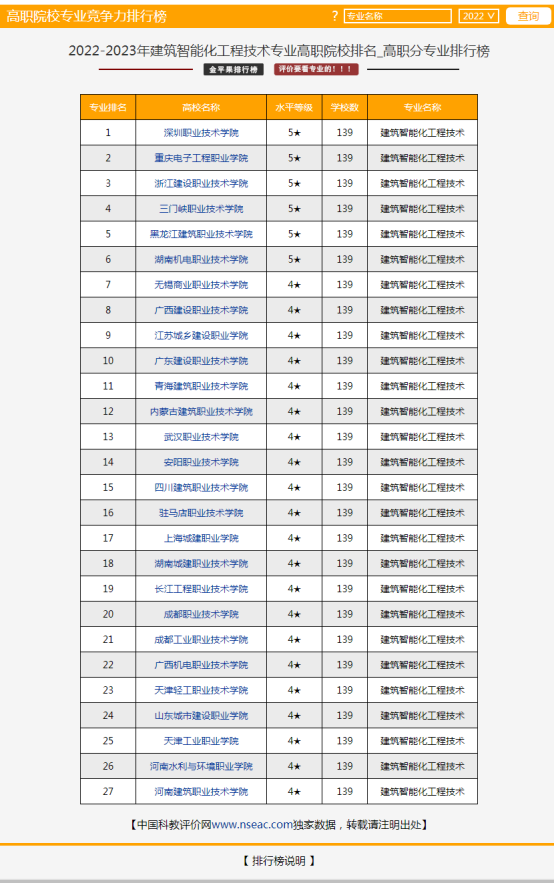Image resolution: width=554 pixels, height=883 pixels.
Task: Click the red 评价要看专业的 badge
Action: (316, 69)
